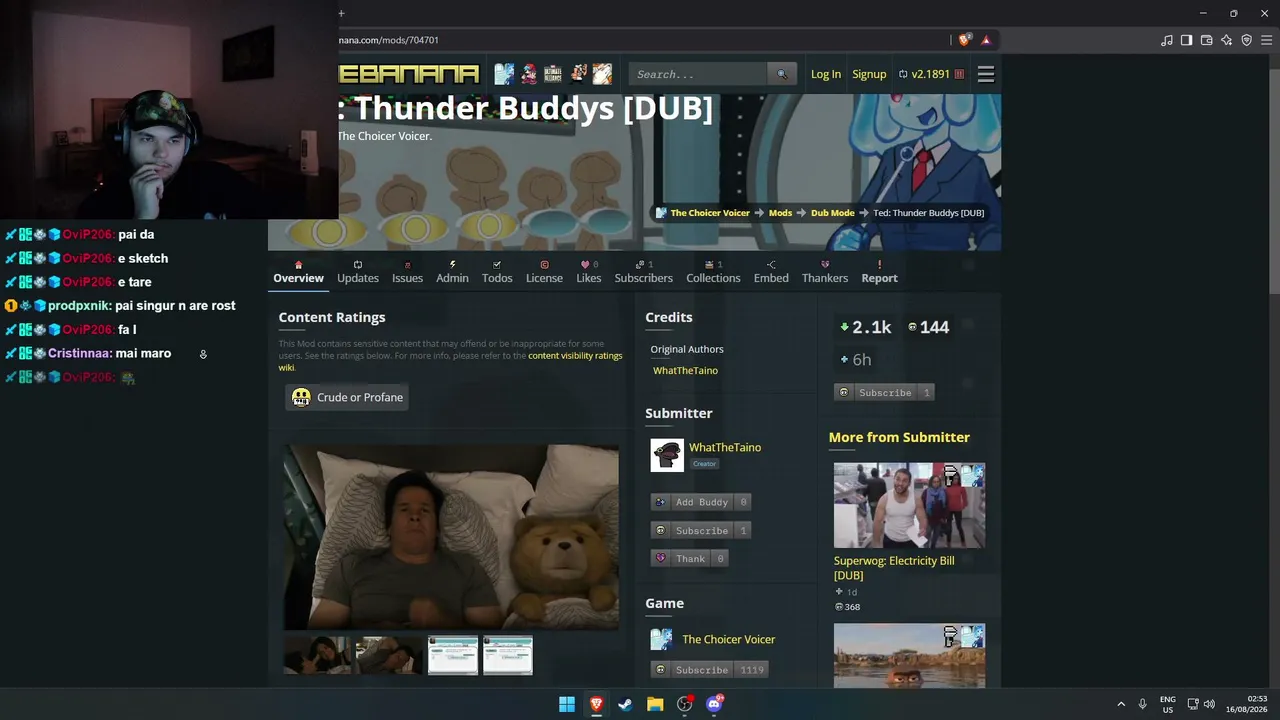The height and width of the screenshot is (720, 1280).
Task: Click the microphone icon in system tray
Action: [x=1142, y=704]
